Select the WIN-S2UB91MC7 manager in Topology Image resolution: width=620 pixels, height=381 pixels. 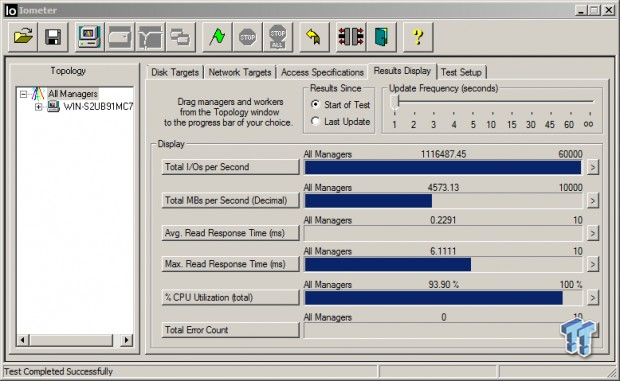tap(98, 106)
